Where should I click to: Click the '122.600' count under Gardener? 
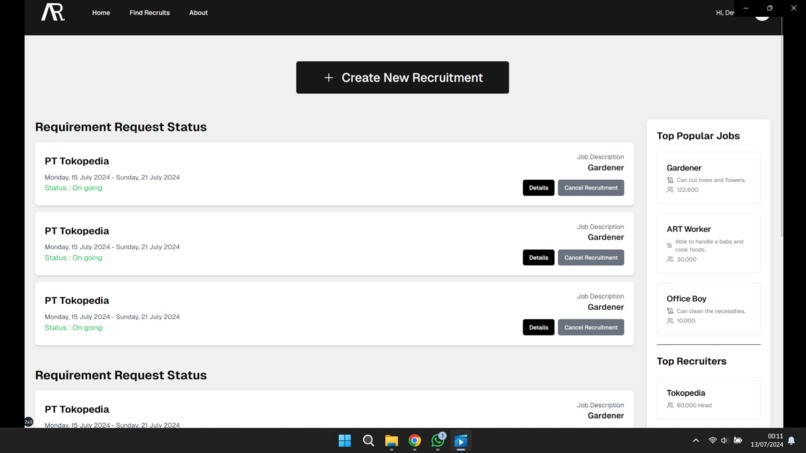coord(687,190)
